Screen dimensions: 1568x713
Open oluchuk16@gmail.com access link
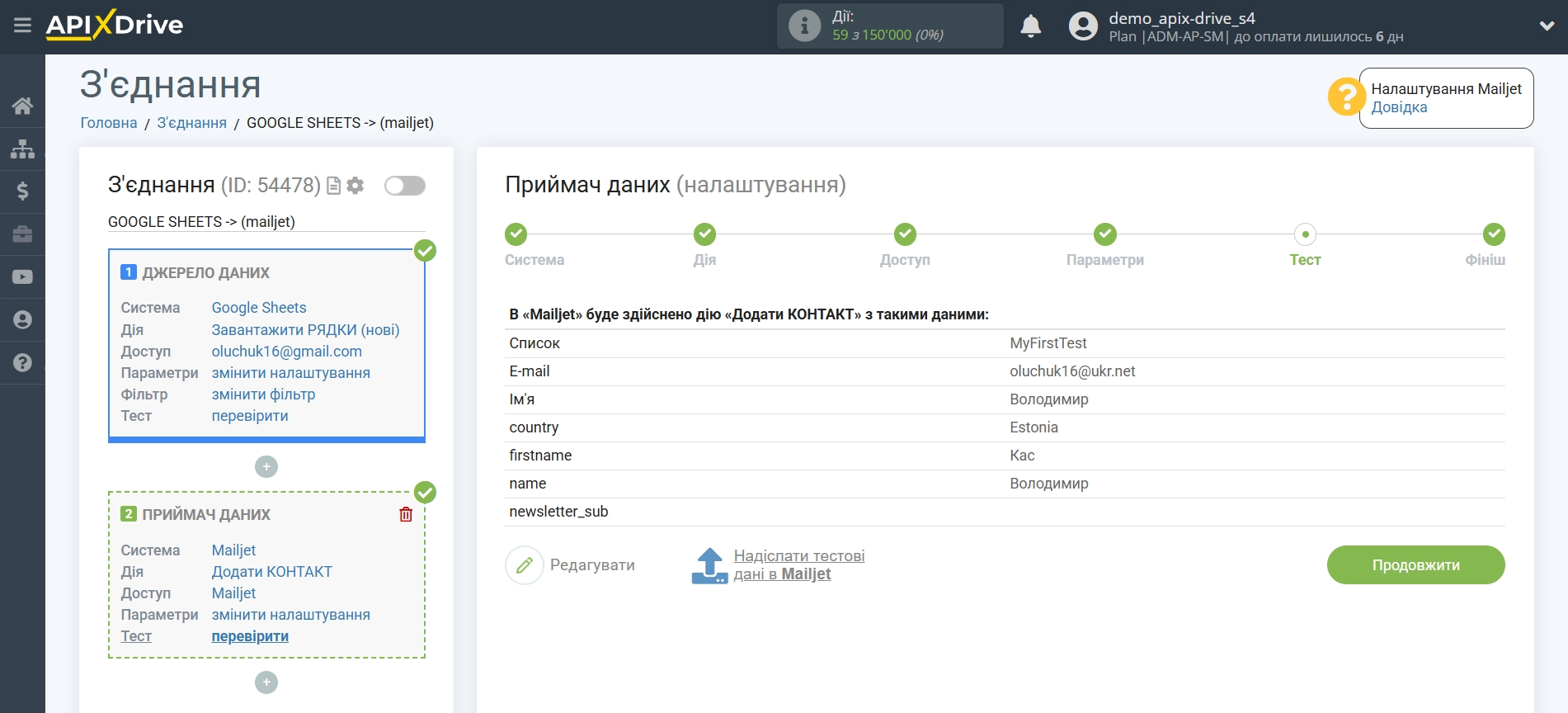coord(286,352)
